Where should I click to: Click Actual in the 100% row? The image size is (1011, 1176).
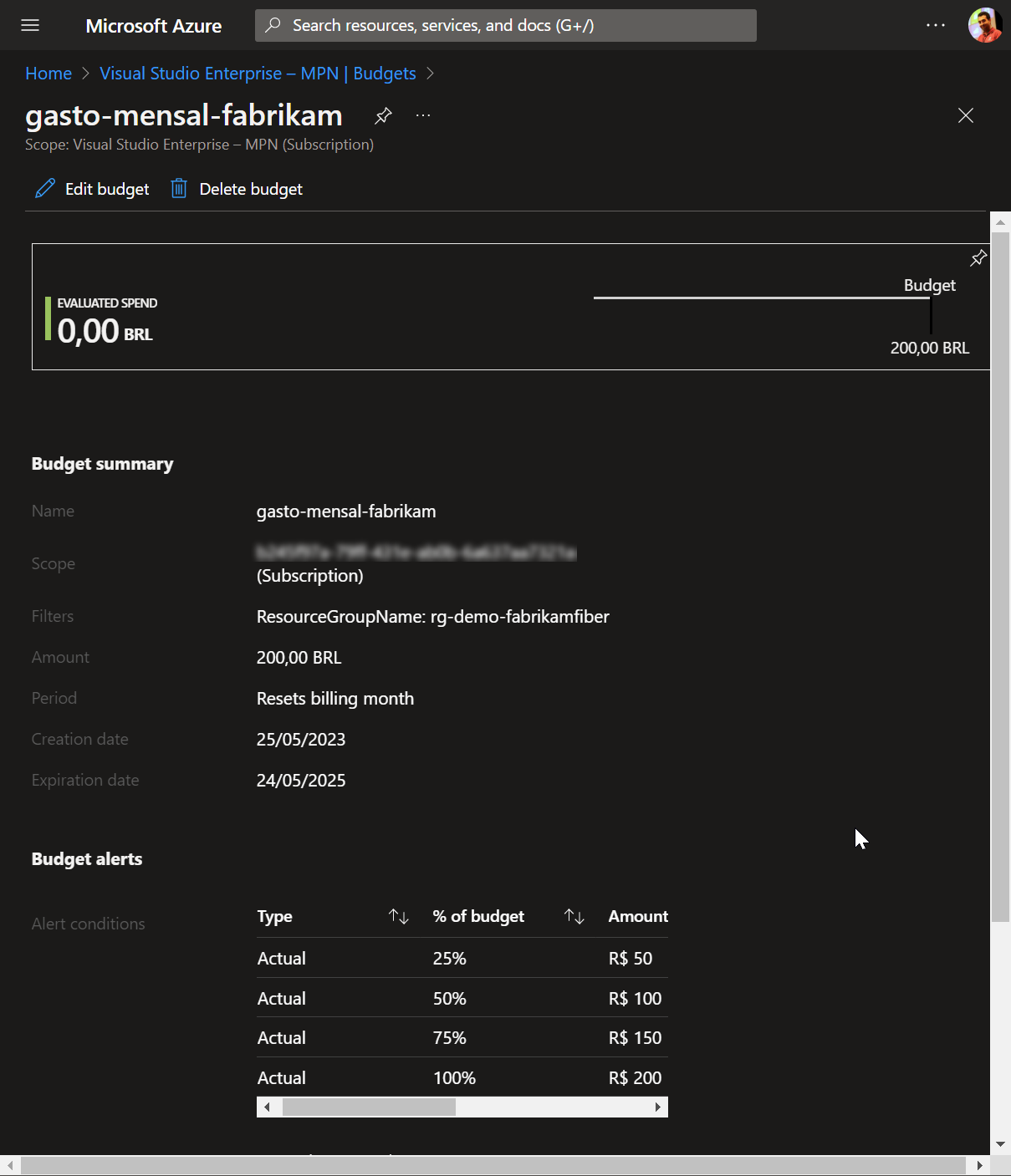282,1078
